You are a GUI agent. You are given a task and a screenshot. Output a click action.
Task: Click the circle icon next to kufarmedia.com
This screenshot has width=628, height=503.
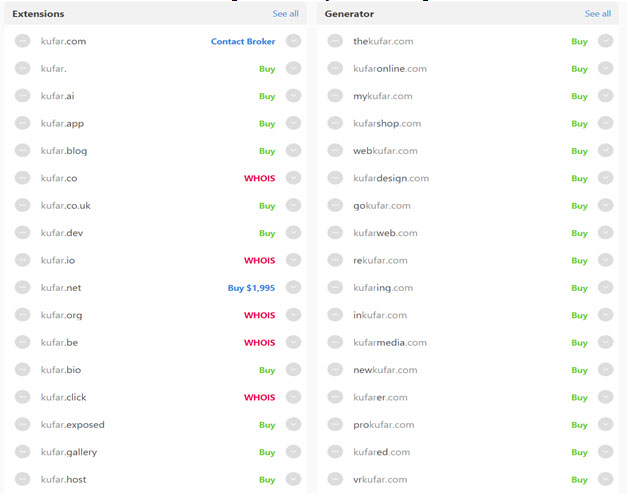[x=335, y=342]
